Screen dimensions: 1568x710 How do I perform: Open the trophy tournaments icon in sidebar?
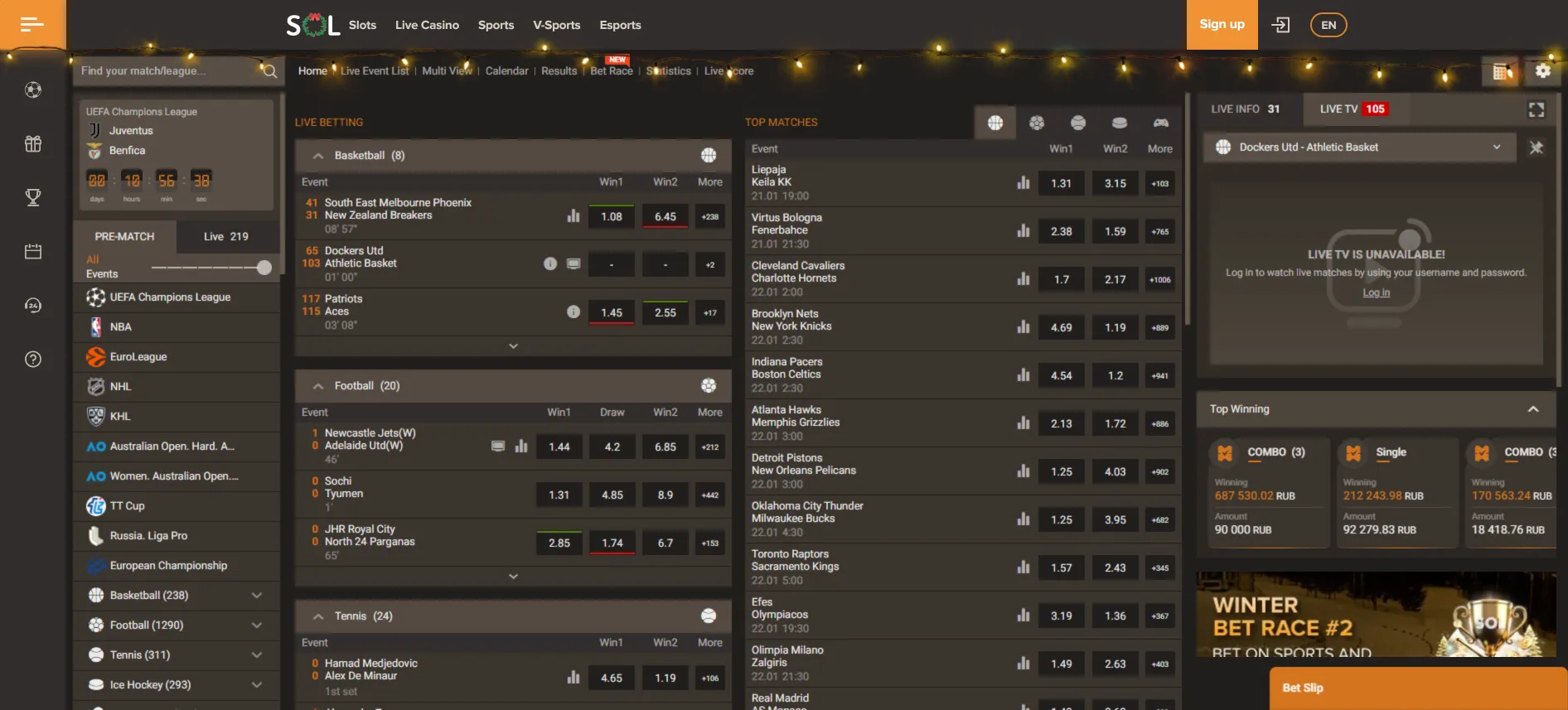coord(33,197)
